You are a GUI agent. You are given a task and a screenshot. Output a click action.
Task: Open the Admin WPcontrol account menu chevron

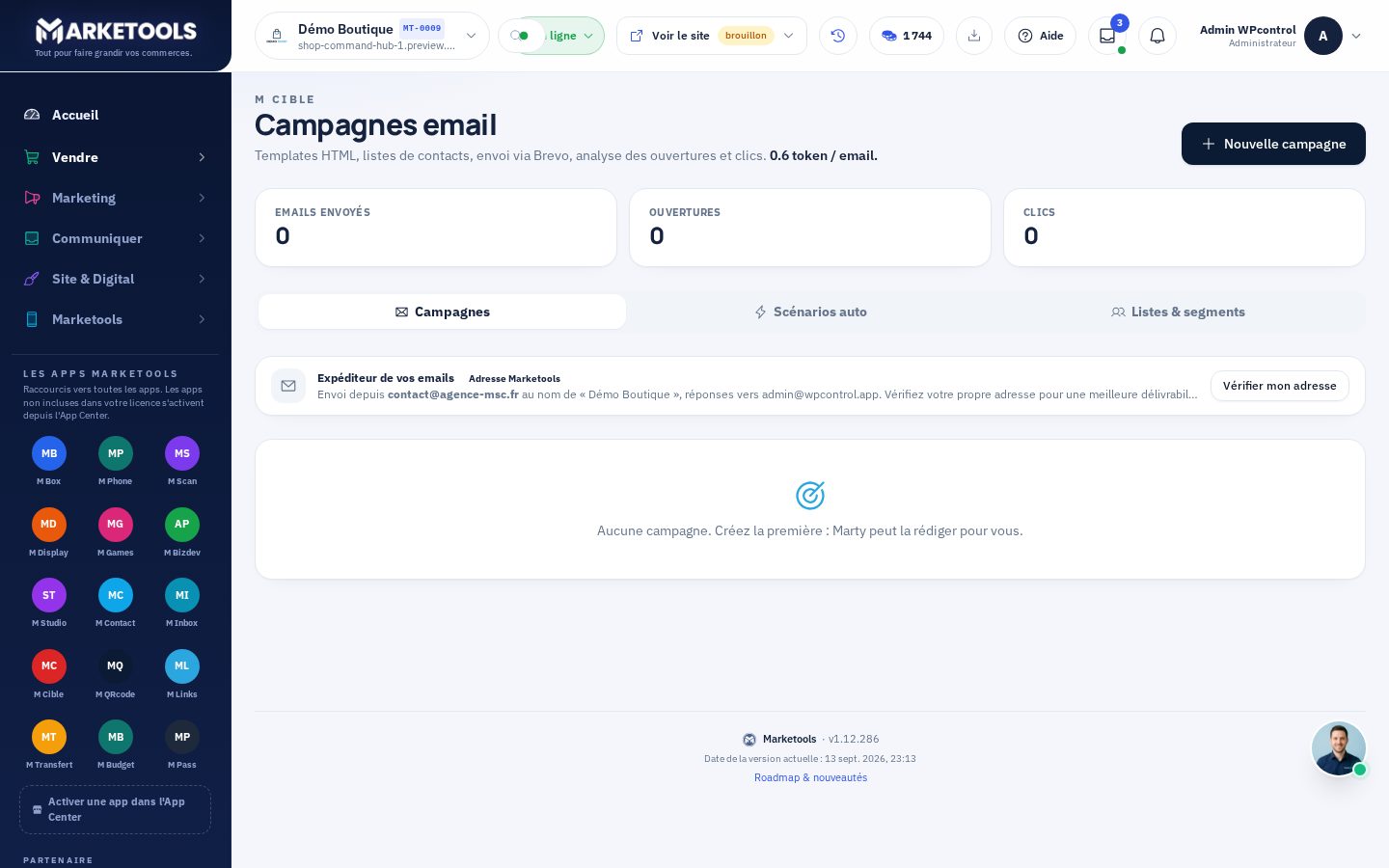click(x=1356, y=36)
